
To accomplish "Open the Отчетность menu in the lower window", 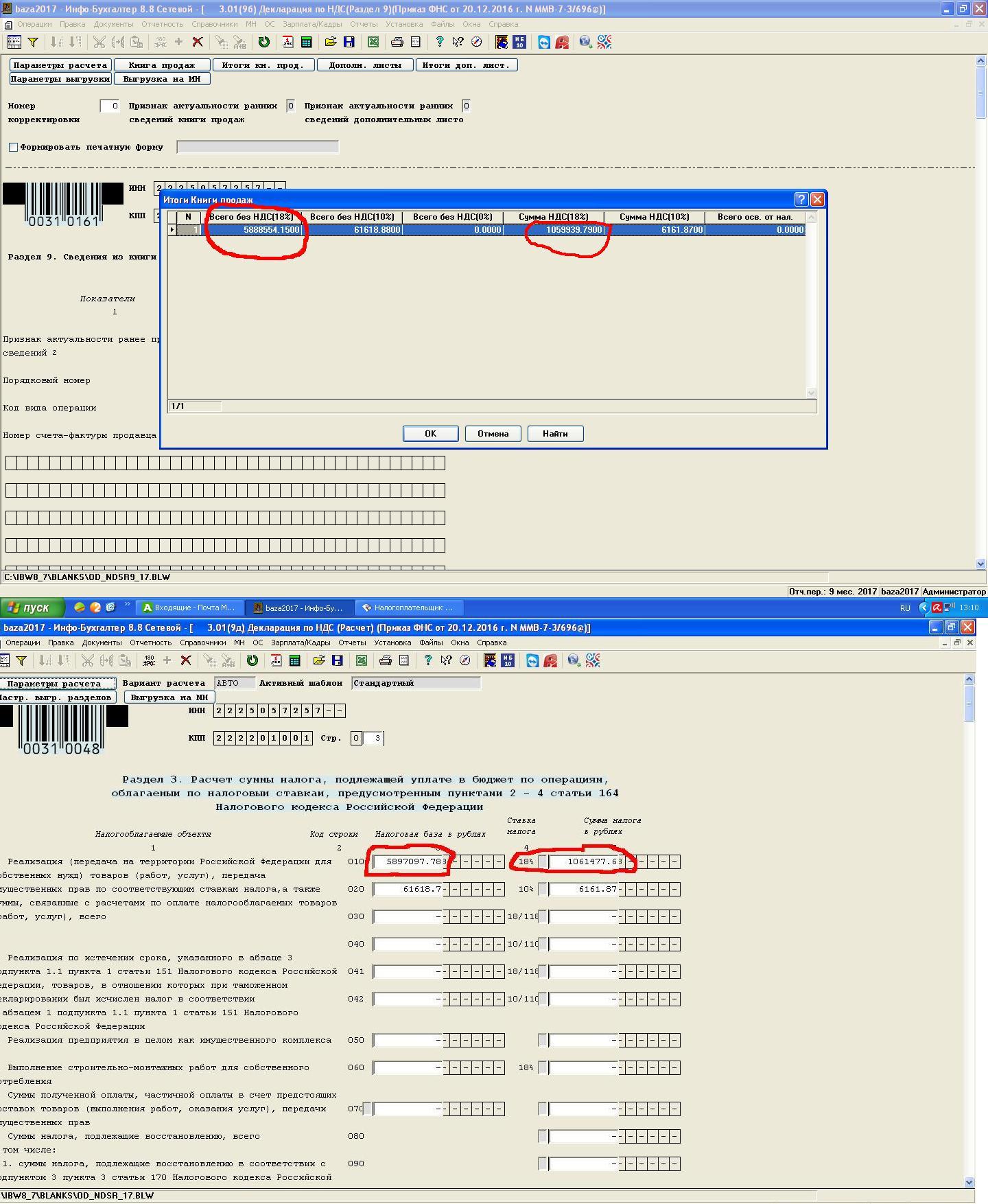I will point(150,642).
